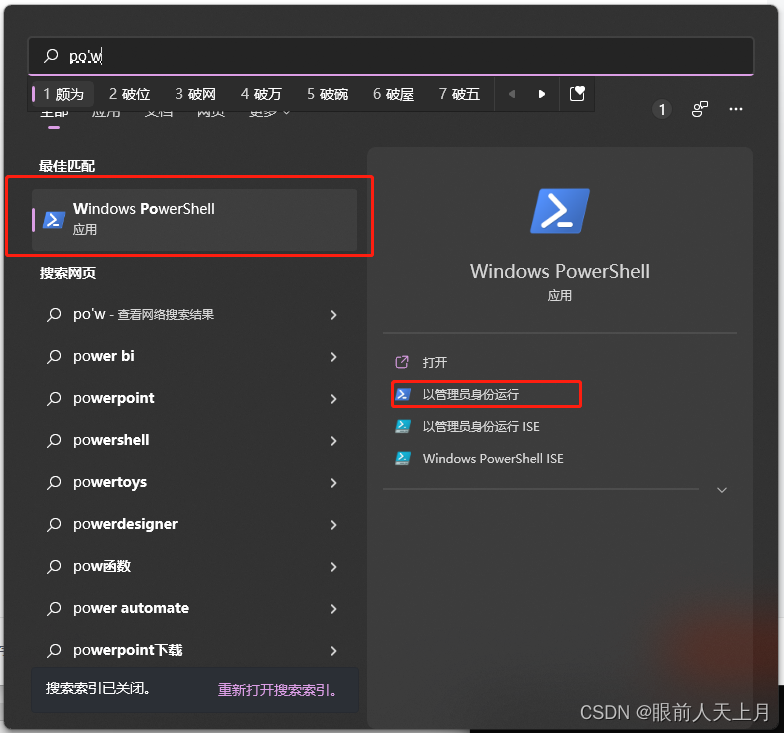This screenshot has width=784, height=733.
Task: Click search icon beside po'w suggestion
Action: (x=54, y=314)
